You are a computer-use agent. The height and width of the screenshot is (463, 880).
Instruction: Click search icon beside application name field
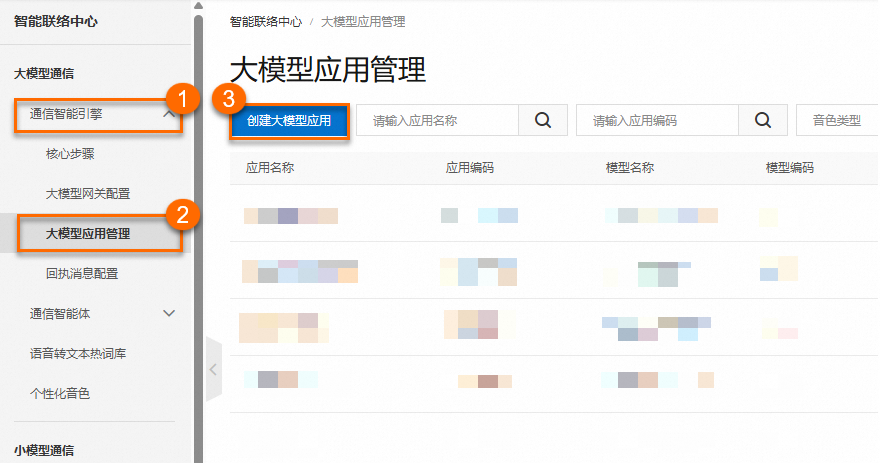(x=543, y=120)
